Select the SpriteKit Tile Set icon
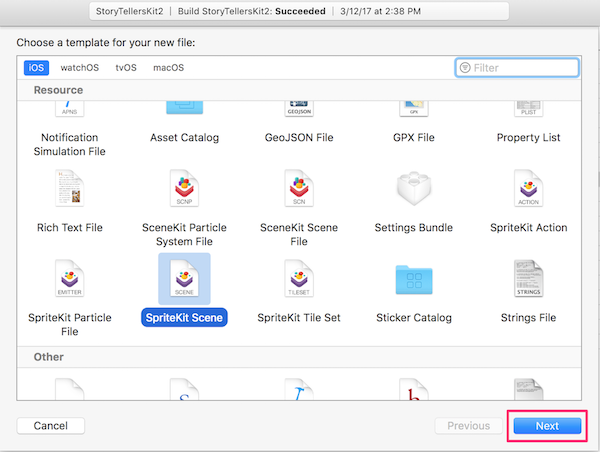Viewport: 600px width, 452px height. (299, 279)
